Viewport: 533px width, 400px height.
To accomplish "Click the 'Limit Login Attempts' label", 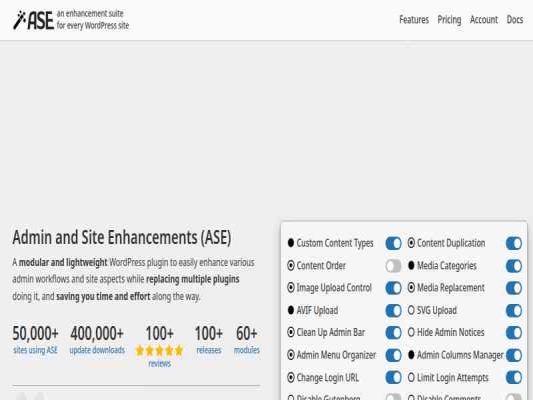I will [x=452, y=378].
